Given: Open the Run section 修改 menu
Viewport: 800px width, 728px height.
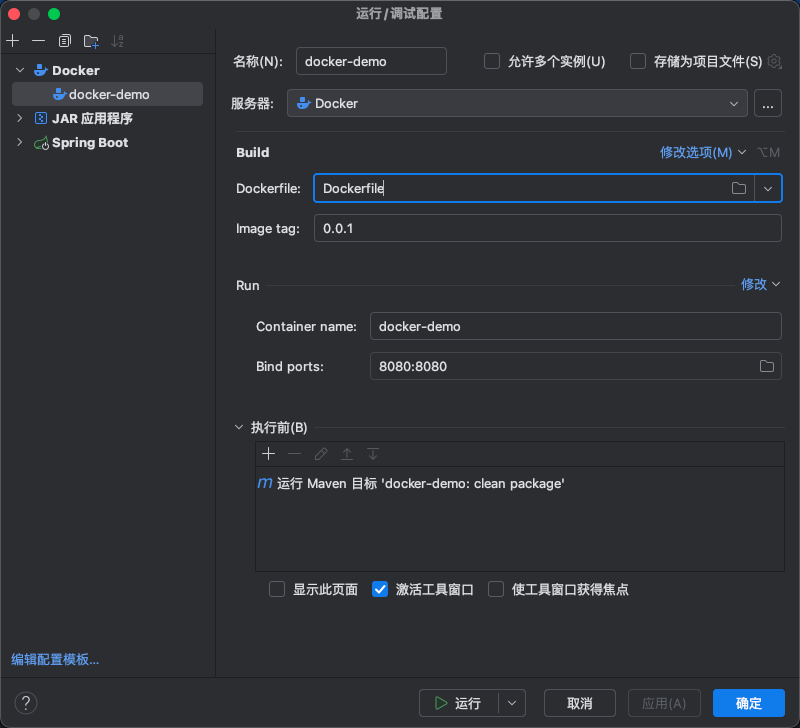Looking at the screenshot, I should click(760, 284).
